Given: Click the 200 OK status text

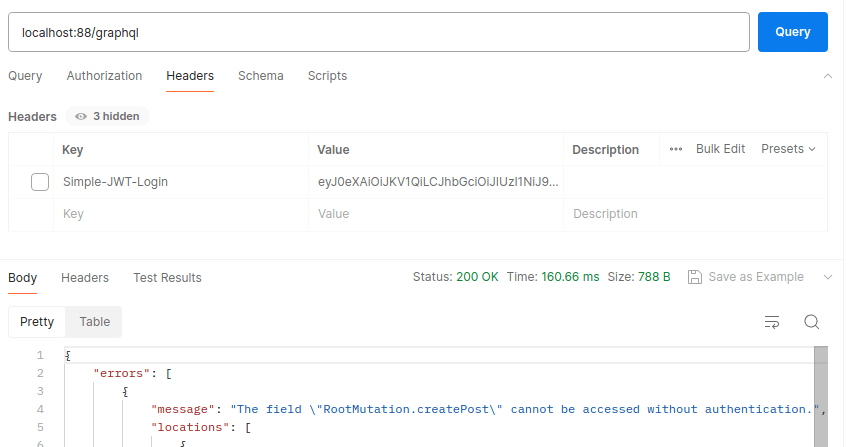Looking at the screenshot, I should pyautogui.click(x=477, y=277).
